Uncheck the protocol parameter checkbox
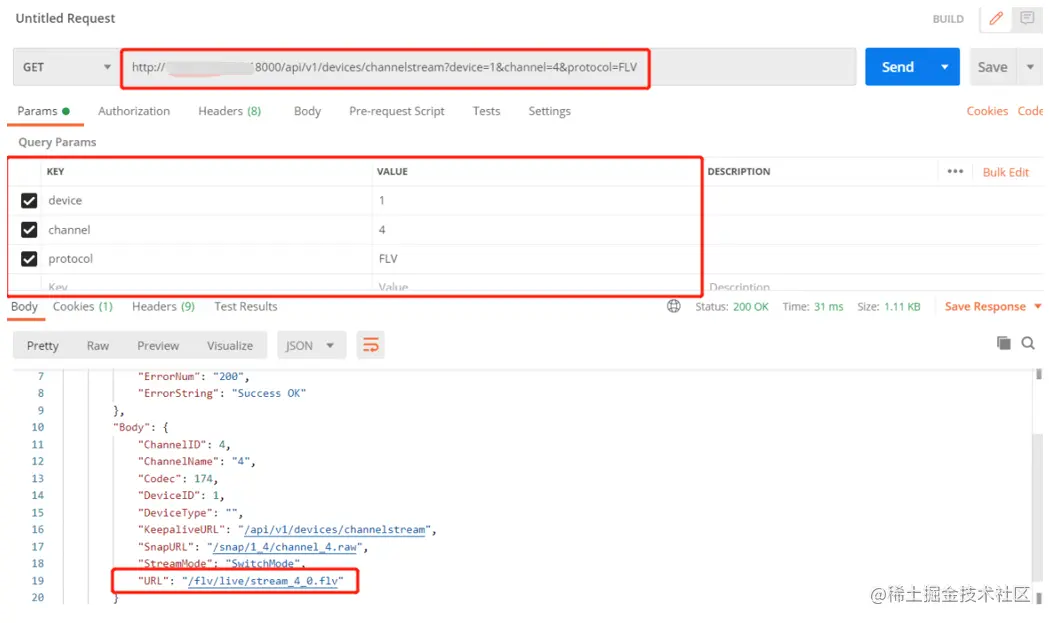Image resolution: width=1049 pixels, height=623 pixels. (29, 258)
